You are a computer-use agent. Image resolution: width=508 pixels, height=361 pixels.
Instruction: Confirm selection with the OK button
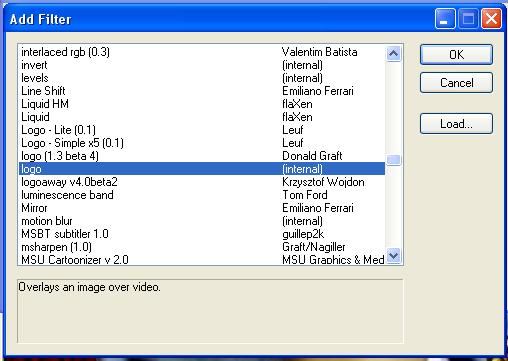(456, 54)
